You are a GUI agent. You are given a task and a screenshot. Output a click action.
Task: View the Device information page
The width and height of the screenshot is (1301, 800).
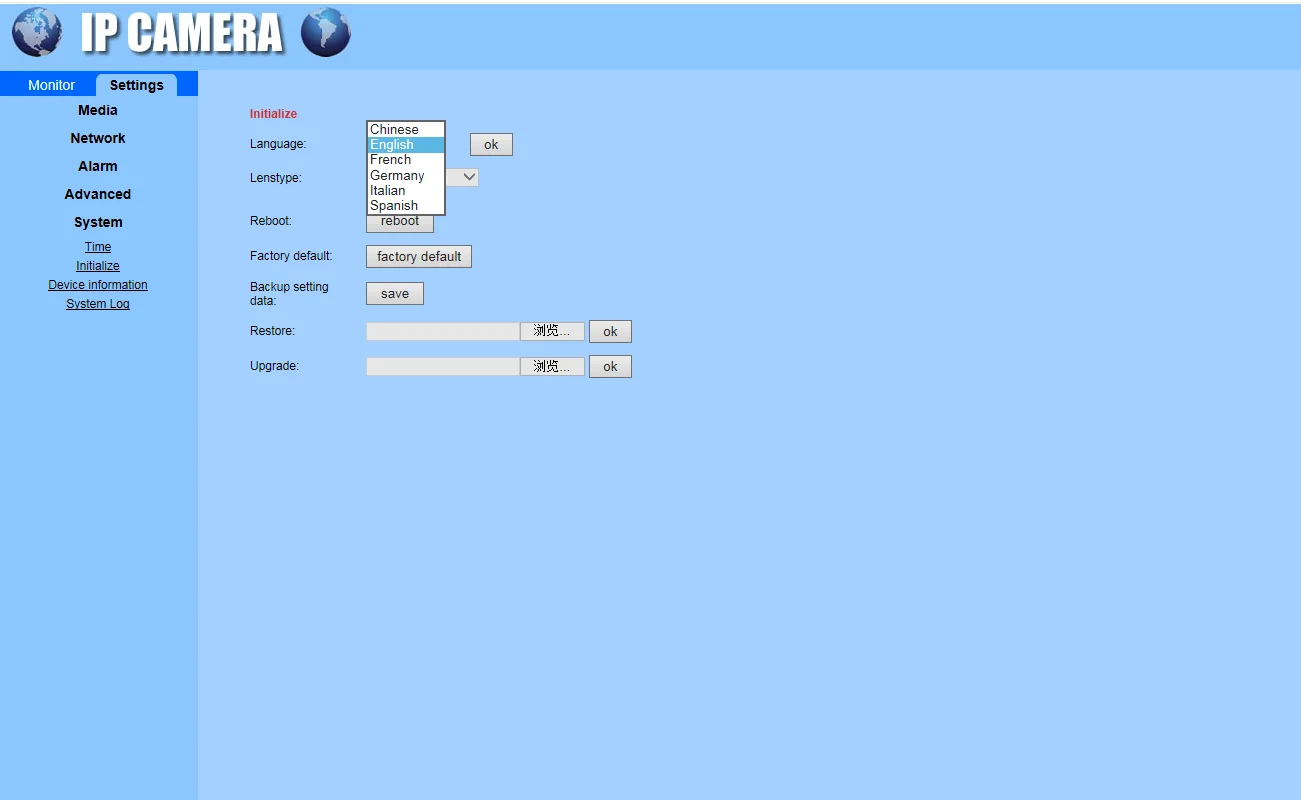coord(98,285)
